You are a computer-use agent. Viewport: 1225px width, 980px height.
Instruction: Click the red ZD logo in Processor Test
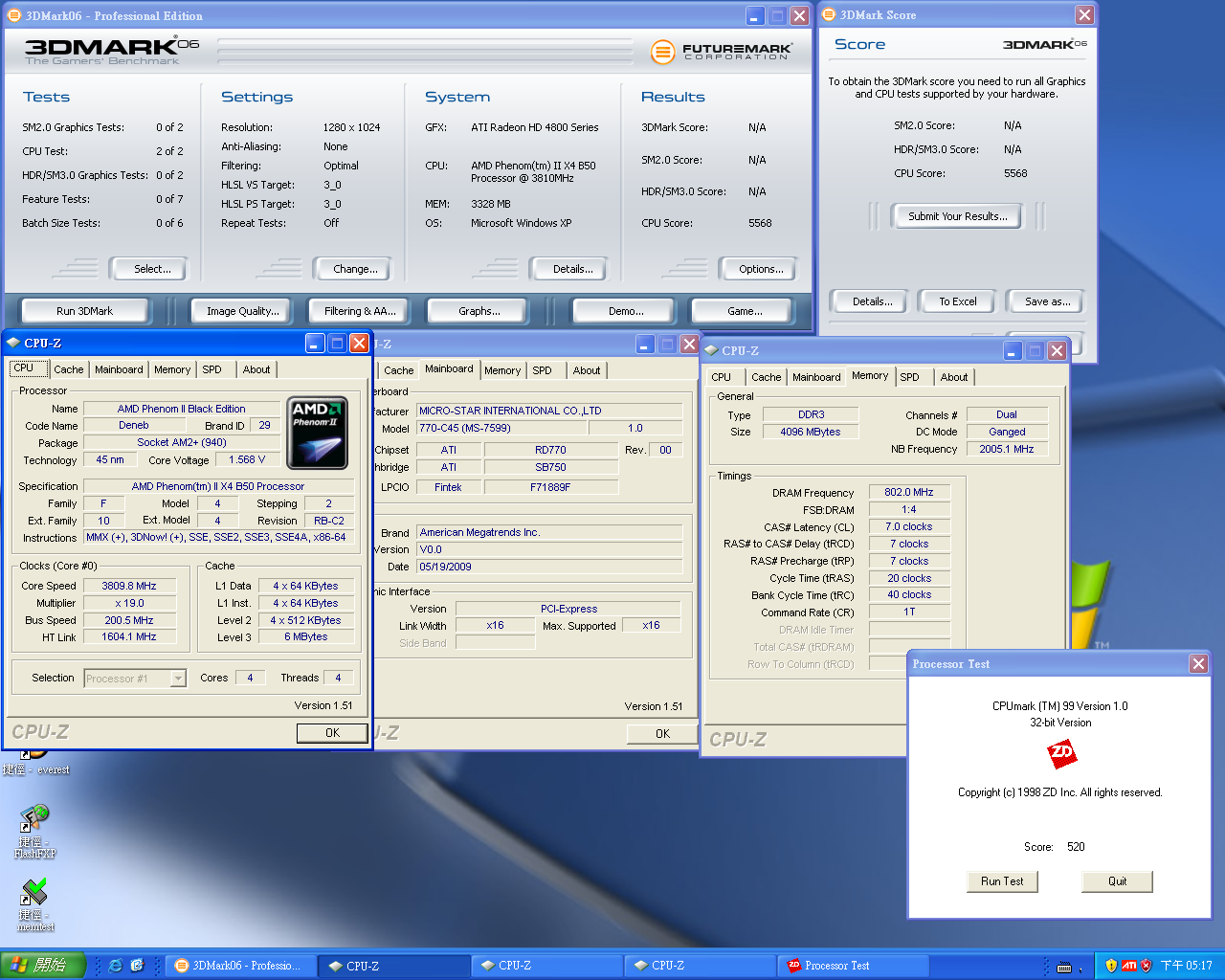coord(1061,755)
